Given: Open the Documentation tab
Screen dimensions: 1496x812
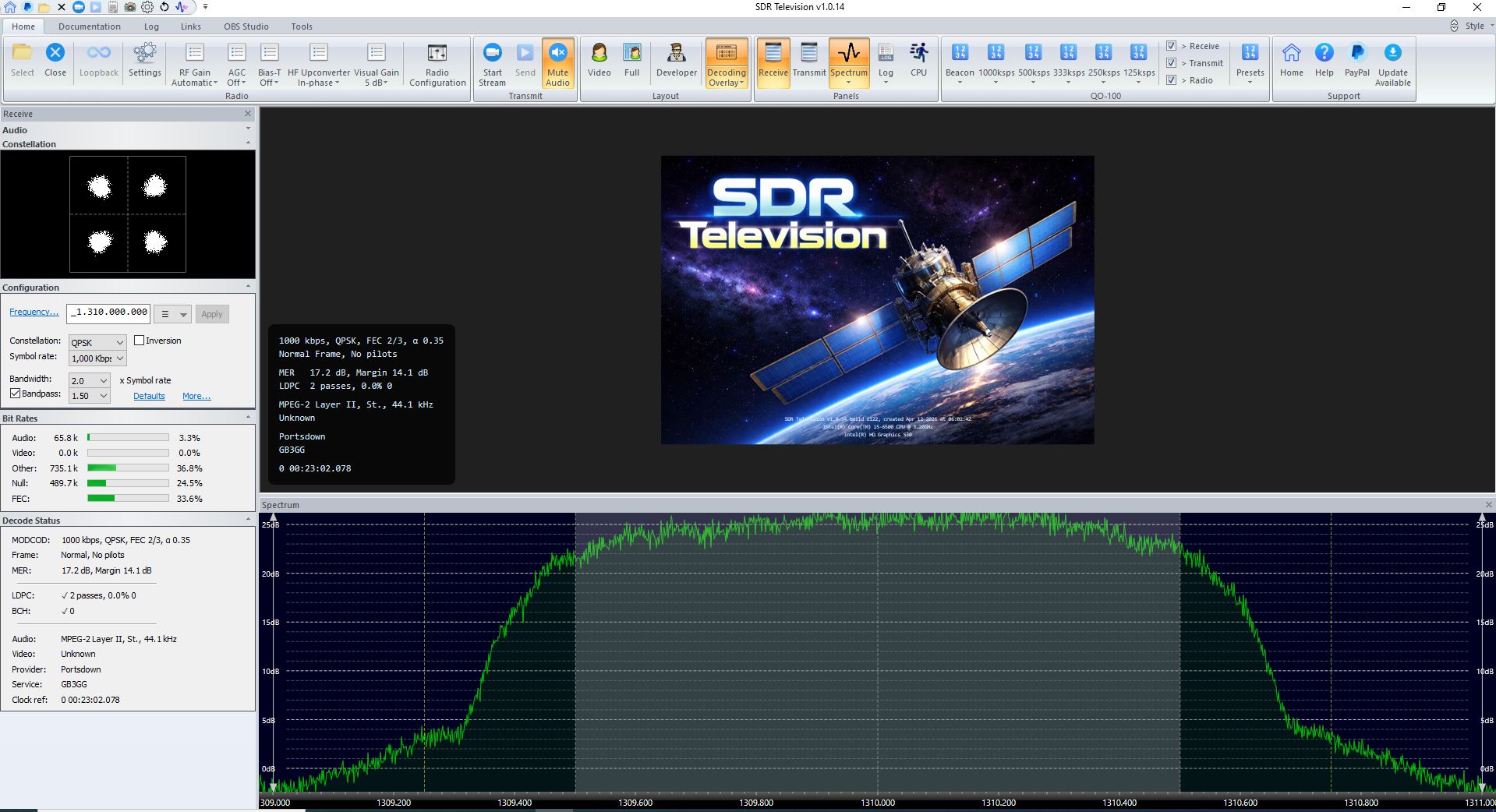Looking at the screenshot, I should click(x=90, y=26).
